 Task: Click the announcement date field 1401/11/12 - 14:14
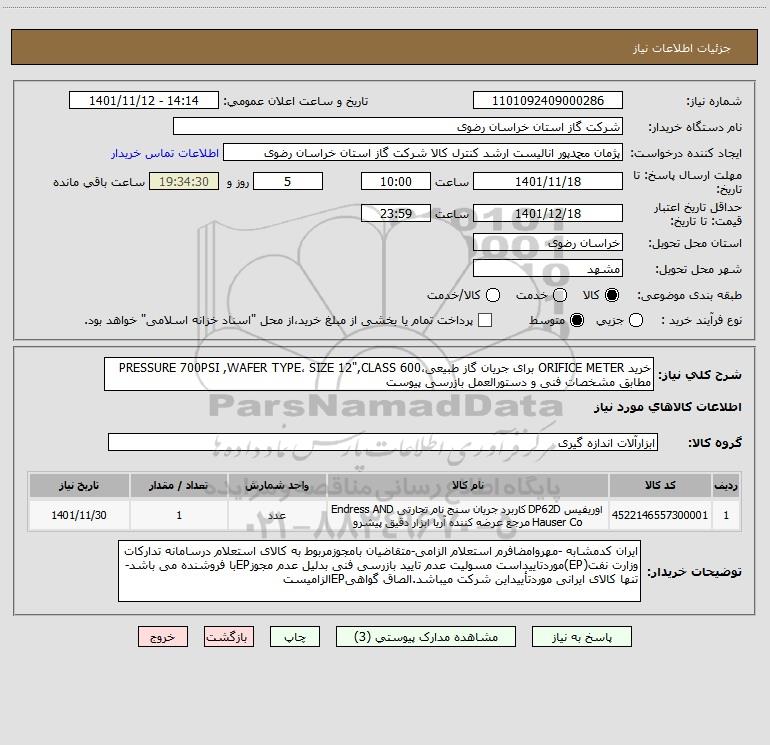(144, 100)
